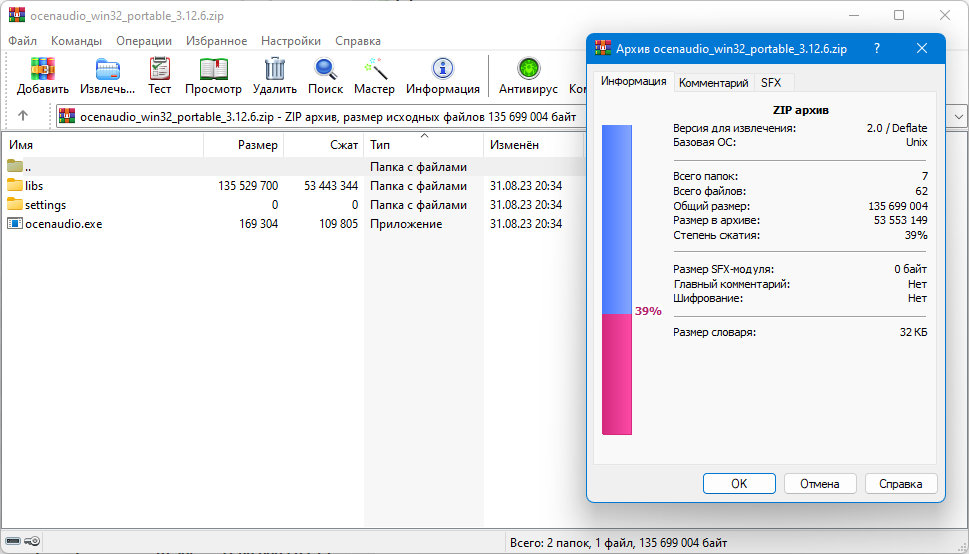Click the dialog's question mark help button

[x=876, y=48]
